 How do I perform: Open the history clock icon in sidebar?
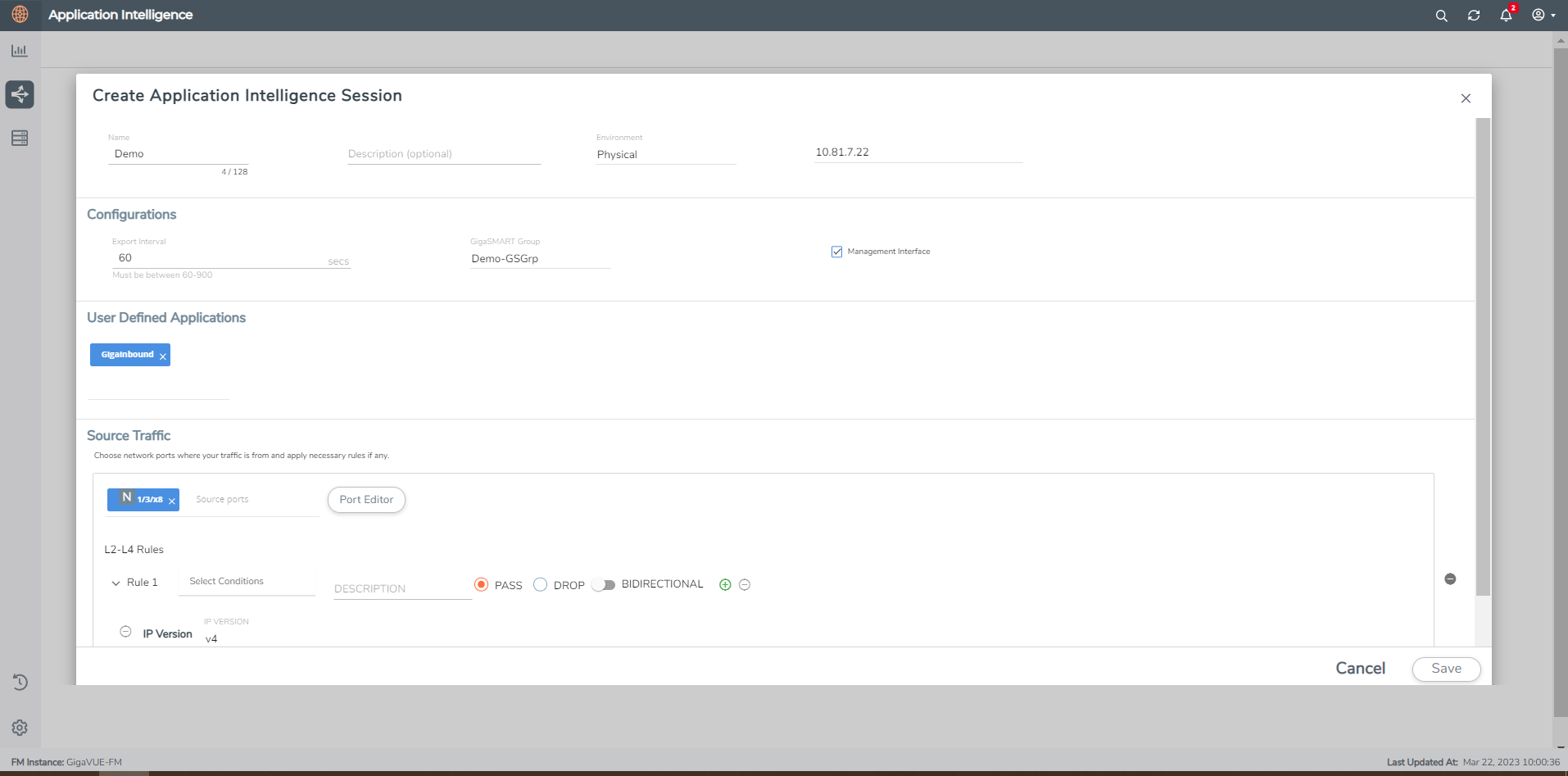pyautogui.click(x=20, y=682)
